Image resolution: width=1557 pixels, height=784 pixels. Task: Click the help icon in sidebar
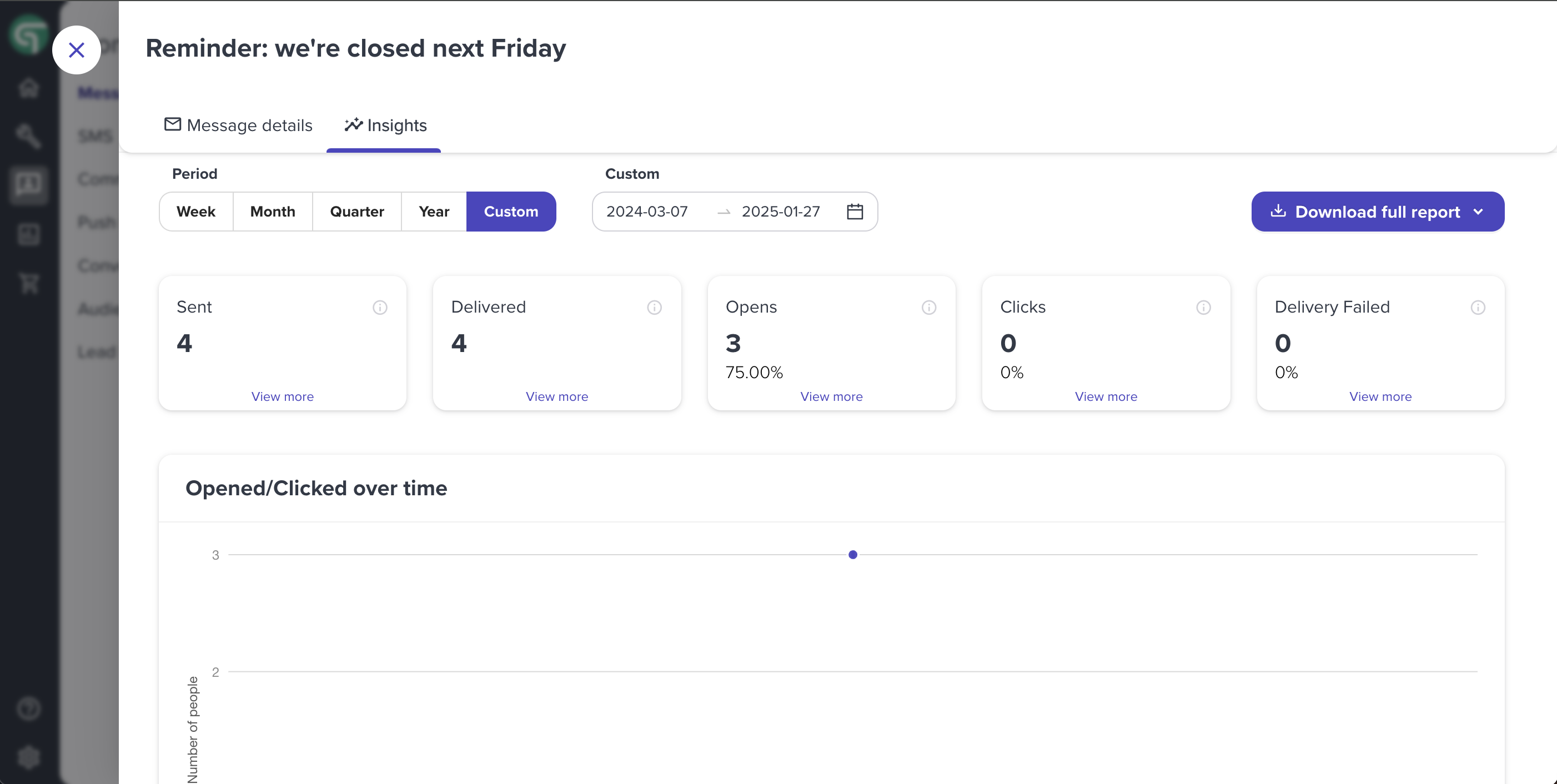pos(28,708)
